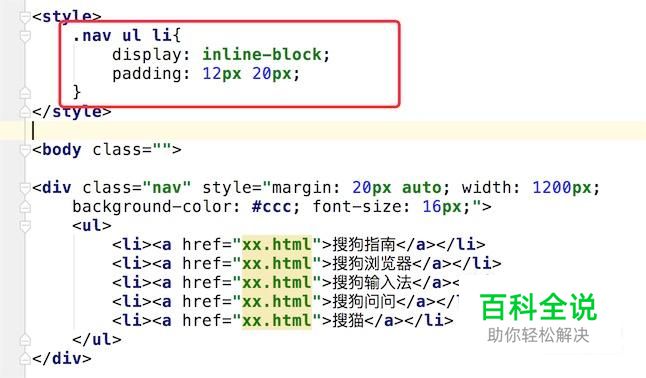Click the closing '</style>' tag text
This screenshot has width=646, height=378.
(72, 112)
